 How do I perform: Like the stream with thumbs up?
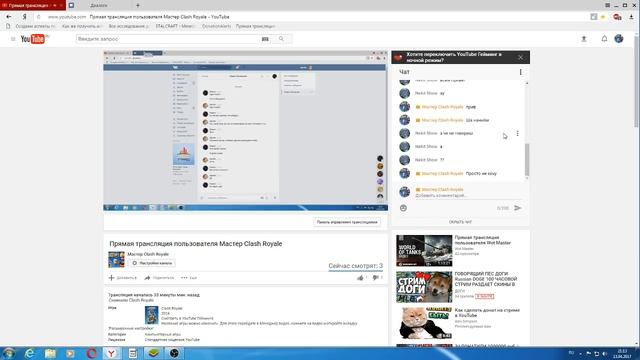click(360, 278)
